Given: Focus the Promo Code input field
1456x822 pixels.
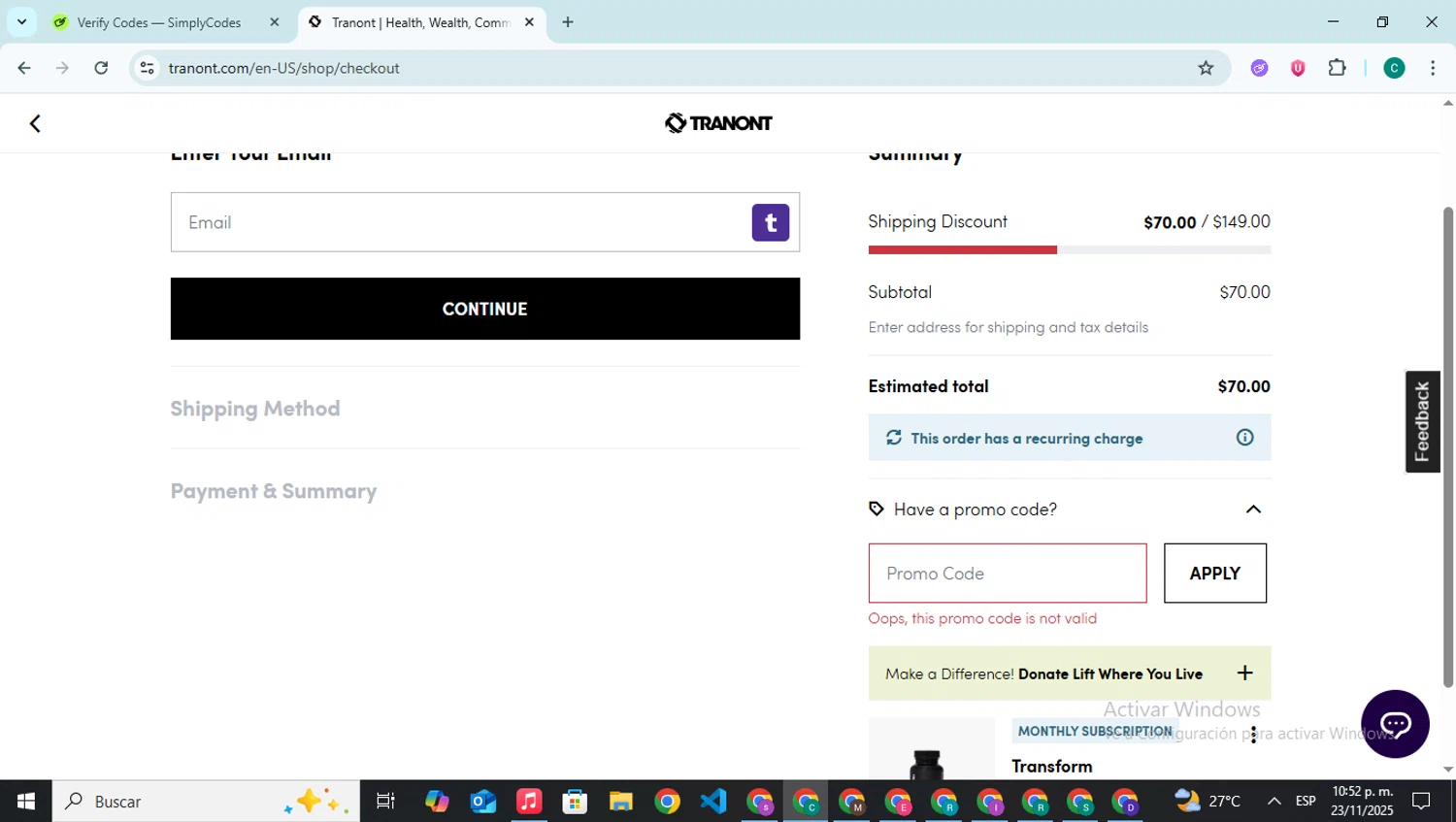Looking at the screenshot, I should pos(1008,574).
